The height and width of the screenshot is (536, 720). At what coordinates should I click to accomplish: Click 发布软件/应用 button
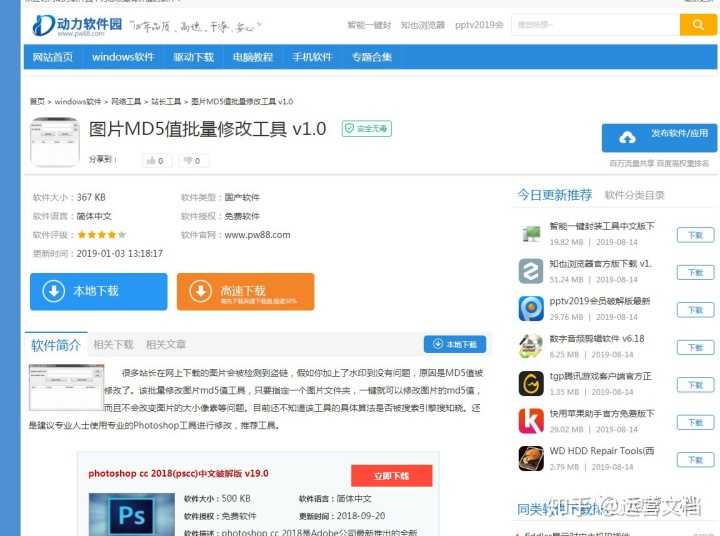coord(659,137)
